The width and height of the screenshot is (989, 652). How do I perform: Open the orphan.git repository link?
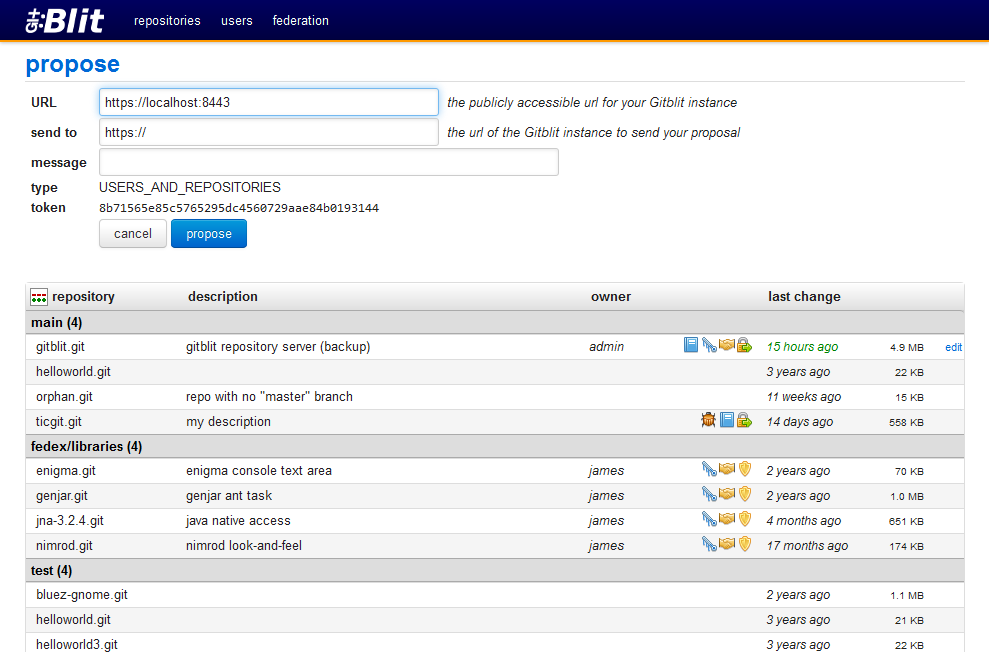tap(66, 397)
